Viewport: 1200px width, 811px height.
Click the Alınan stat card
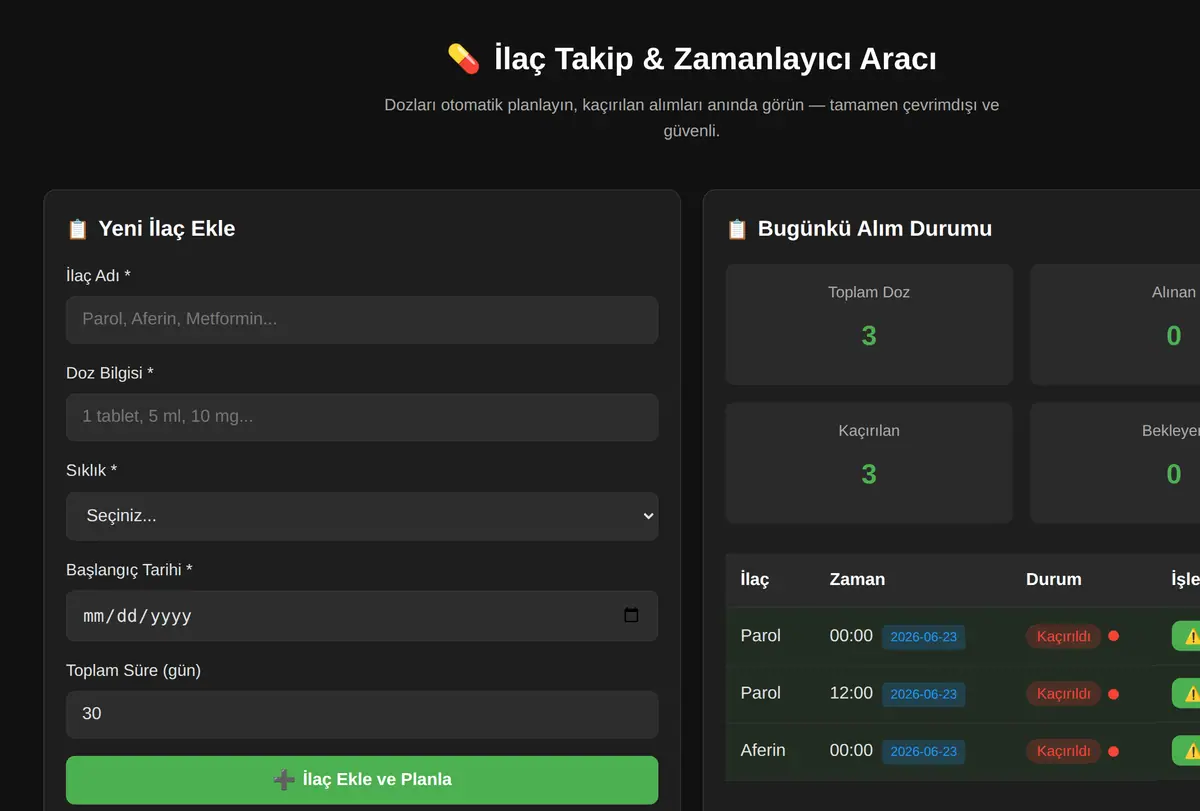pos(1115,324)
